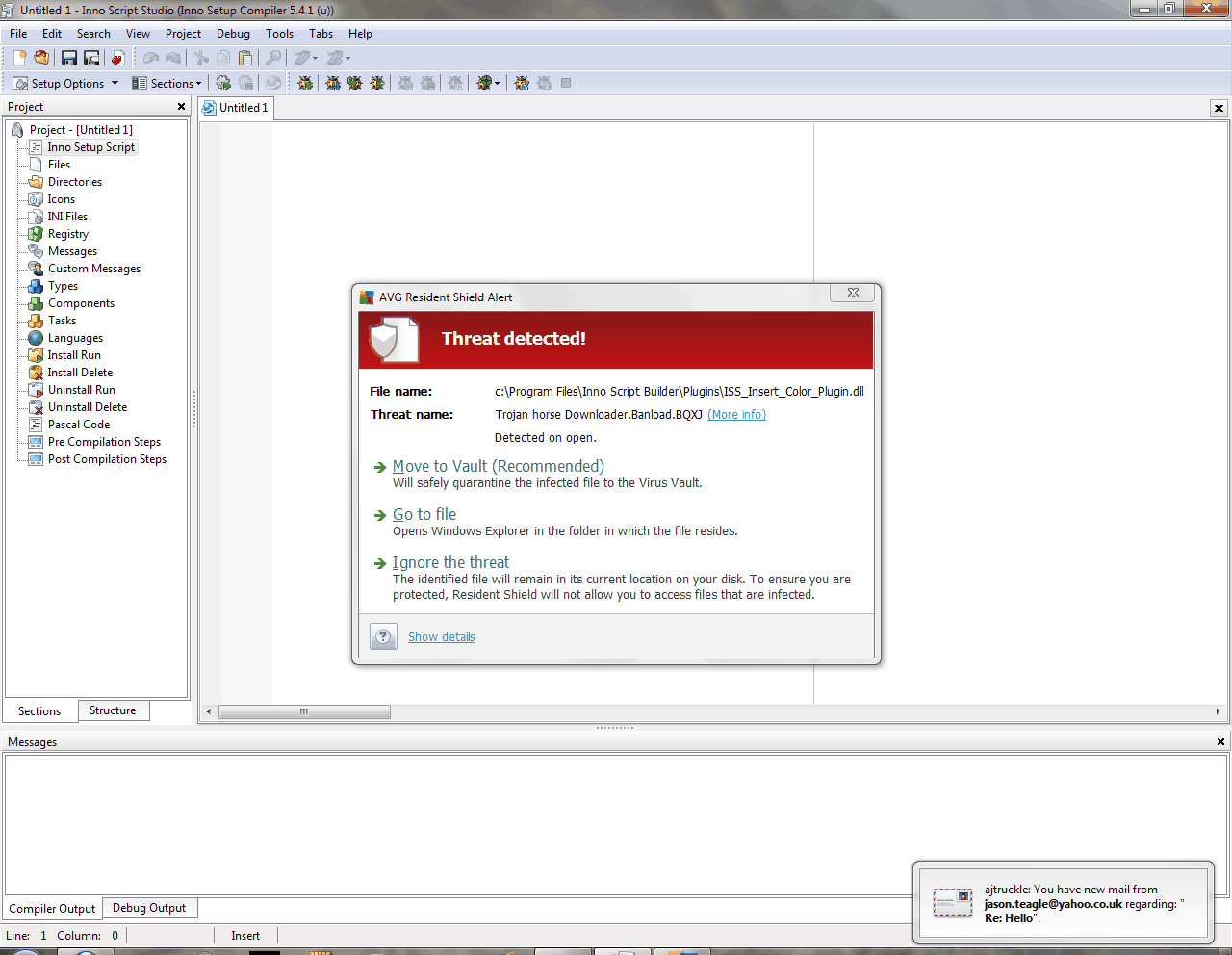
Task: Click the Open file toolbar icon
Action: pyautogui.click(x=41, y=59)
